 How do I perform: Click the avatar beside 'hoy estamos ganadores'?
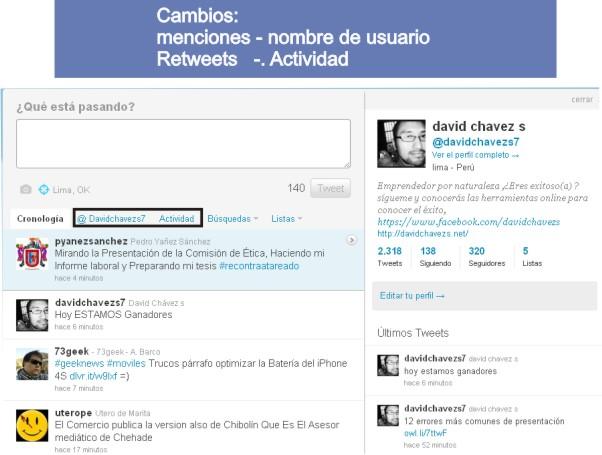pos(388,365)
